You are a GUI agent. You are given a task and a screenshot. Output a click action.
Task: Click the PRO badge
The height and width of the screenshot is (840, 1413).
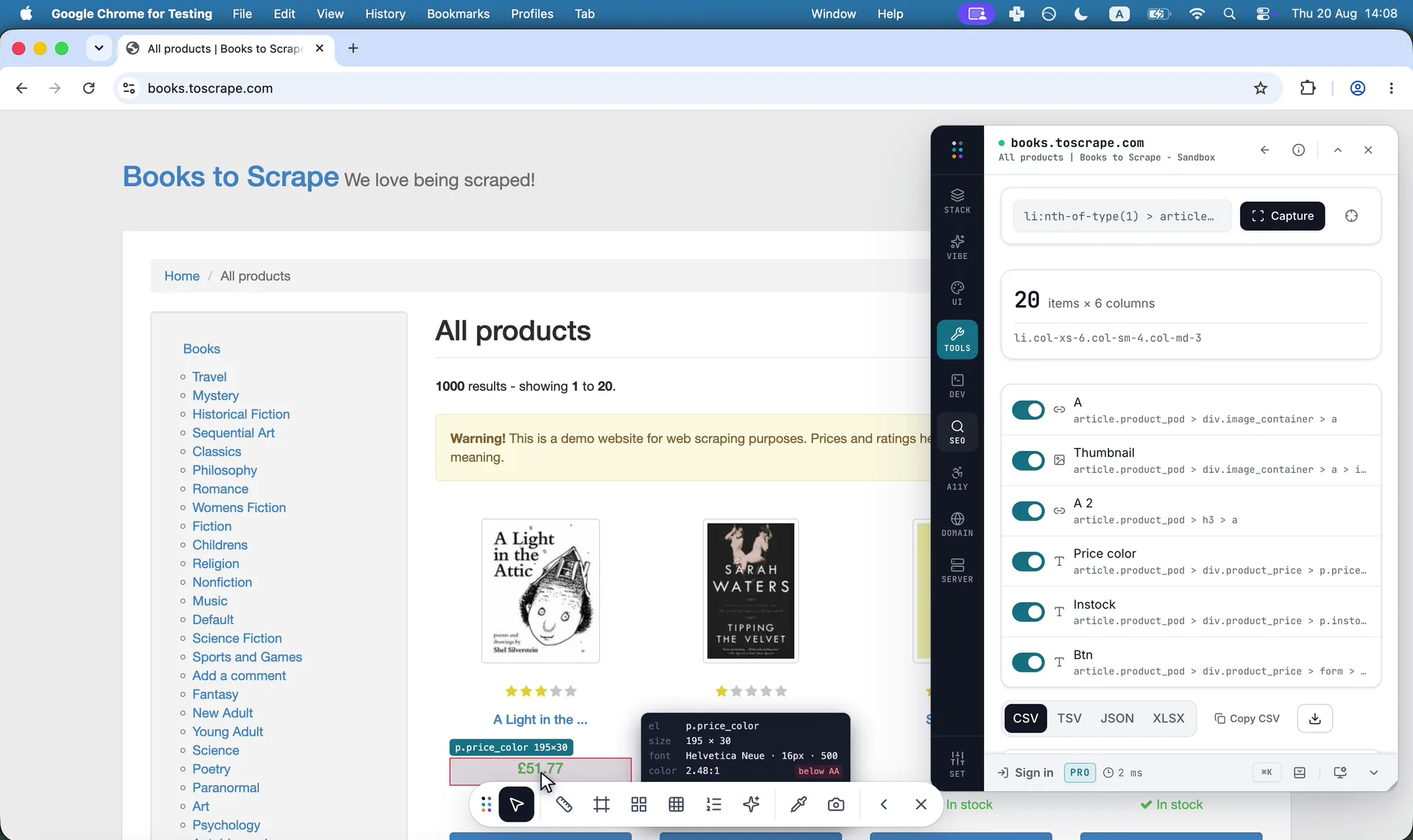pyautogui.click(x=1080, y=772)
